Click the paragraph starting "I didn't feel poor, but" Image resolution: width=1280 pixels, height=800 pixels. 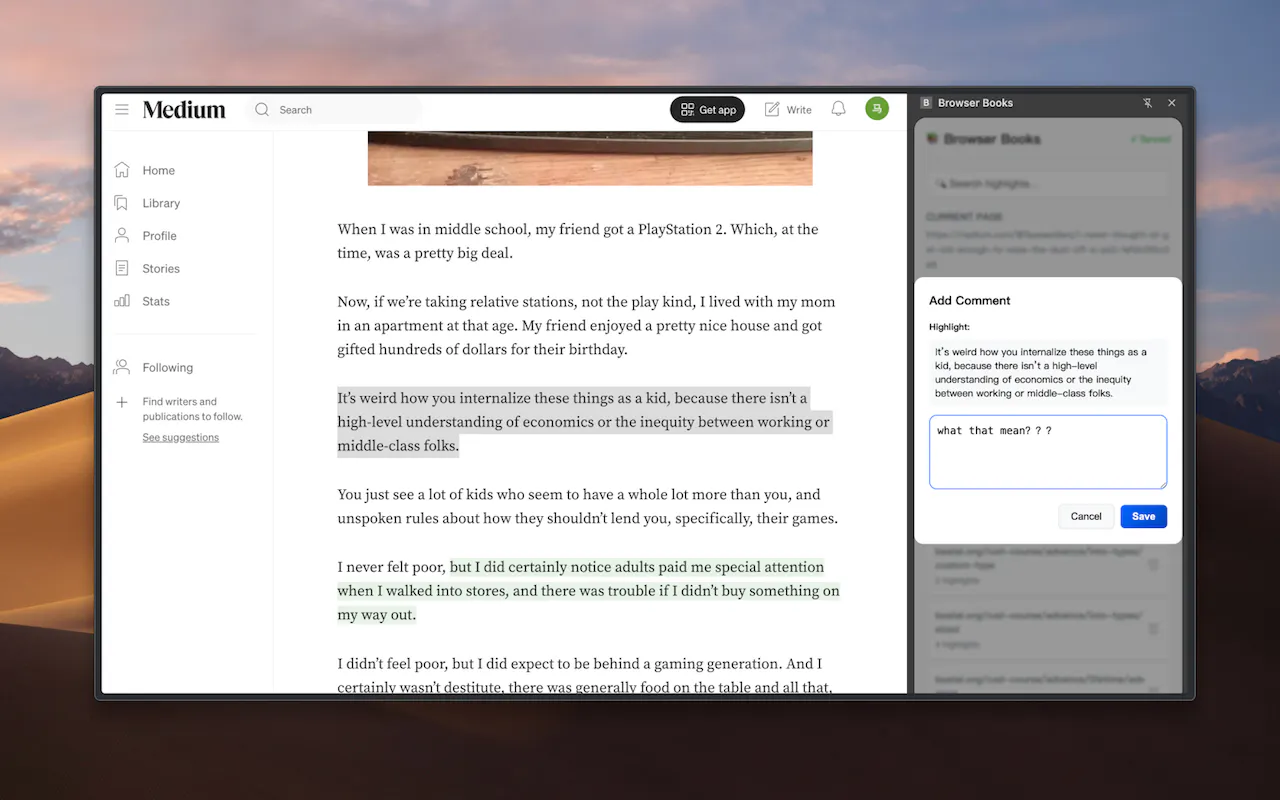pyautogui.click(x=586, y=675)
